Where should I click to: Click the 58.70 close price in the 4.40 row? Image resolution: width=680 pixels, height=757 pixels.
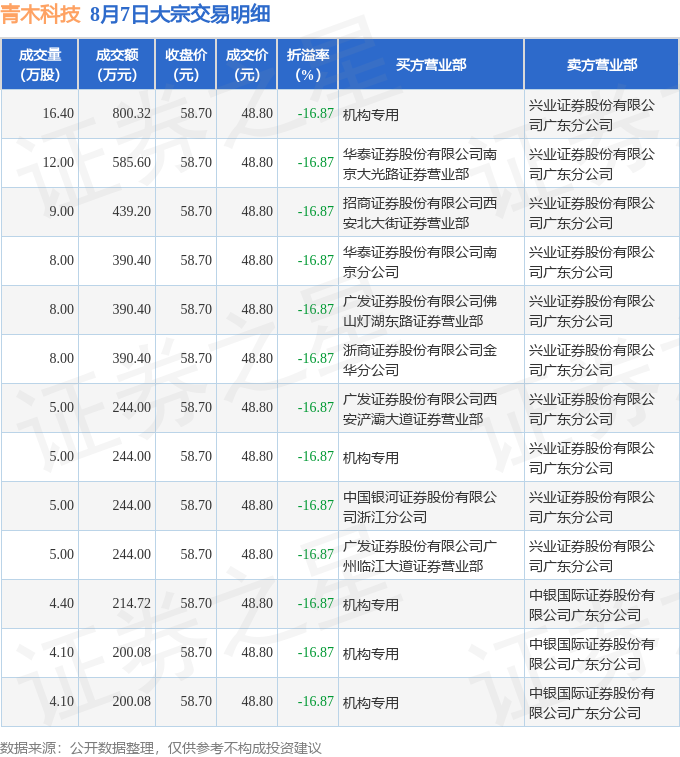(196, 603)
